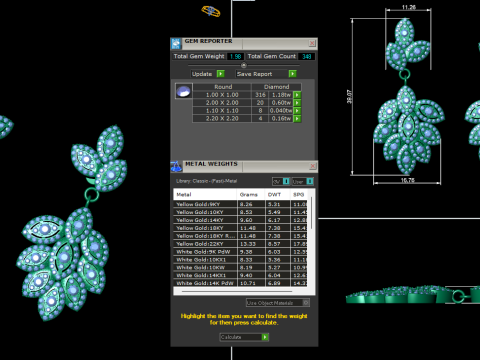Select the White Gold:9K PdW row
The image size is (480, 360).
pos(240,252)
